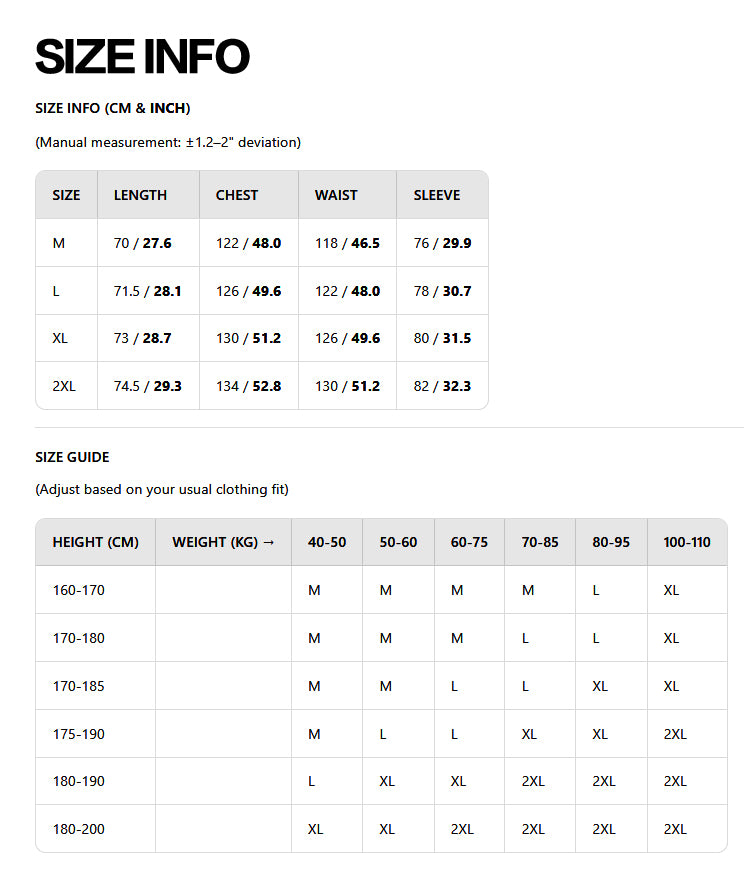Click the 70 / 27.6 length cell
This screenshot has width=750, height=880.
coord(143,243)
